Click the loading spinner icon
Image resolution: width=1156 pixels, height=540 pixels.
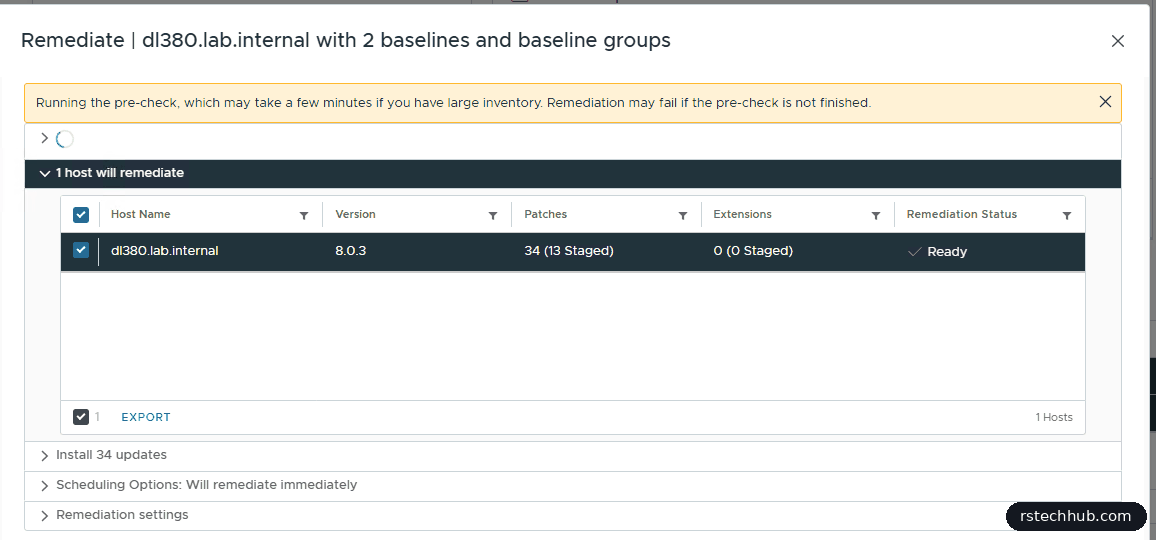click(65, 138)
